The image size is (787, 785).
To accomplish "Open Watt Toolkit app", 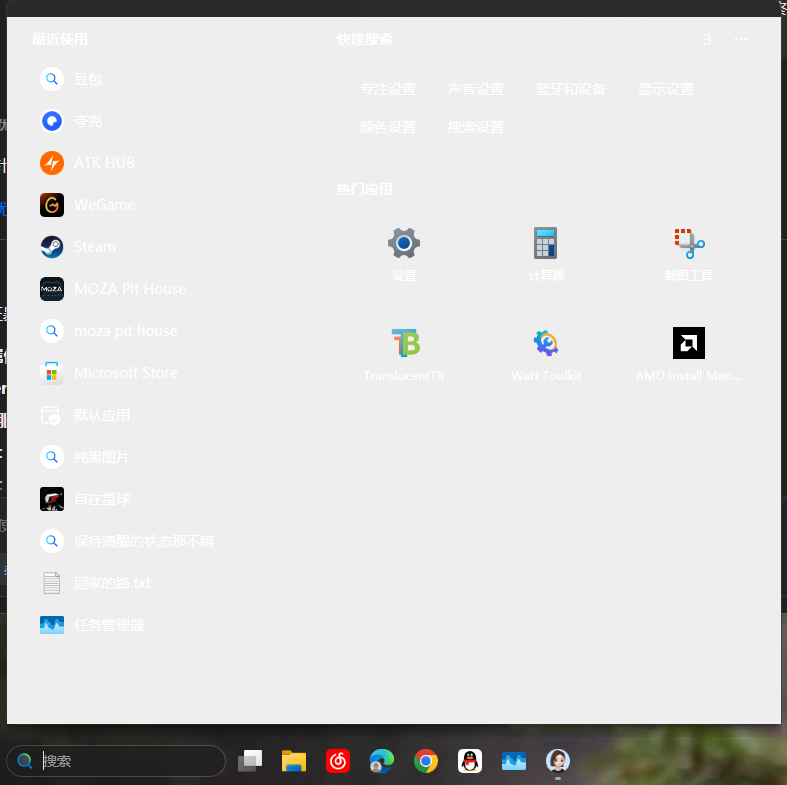I will tap(546, 354).
